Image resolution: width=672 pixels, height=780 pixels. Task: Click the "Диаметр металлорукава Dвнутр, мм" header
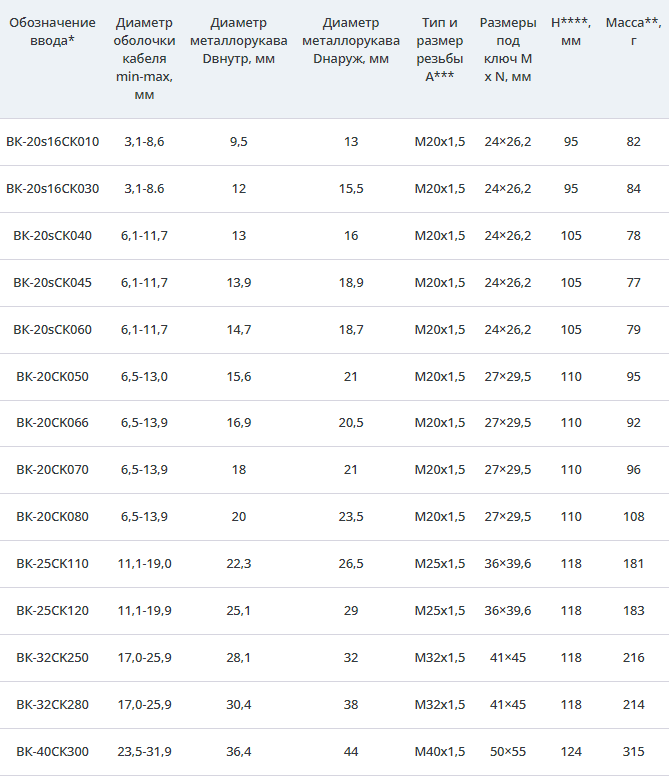pos(238,40)
